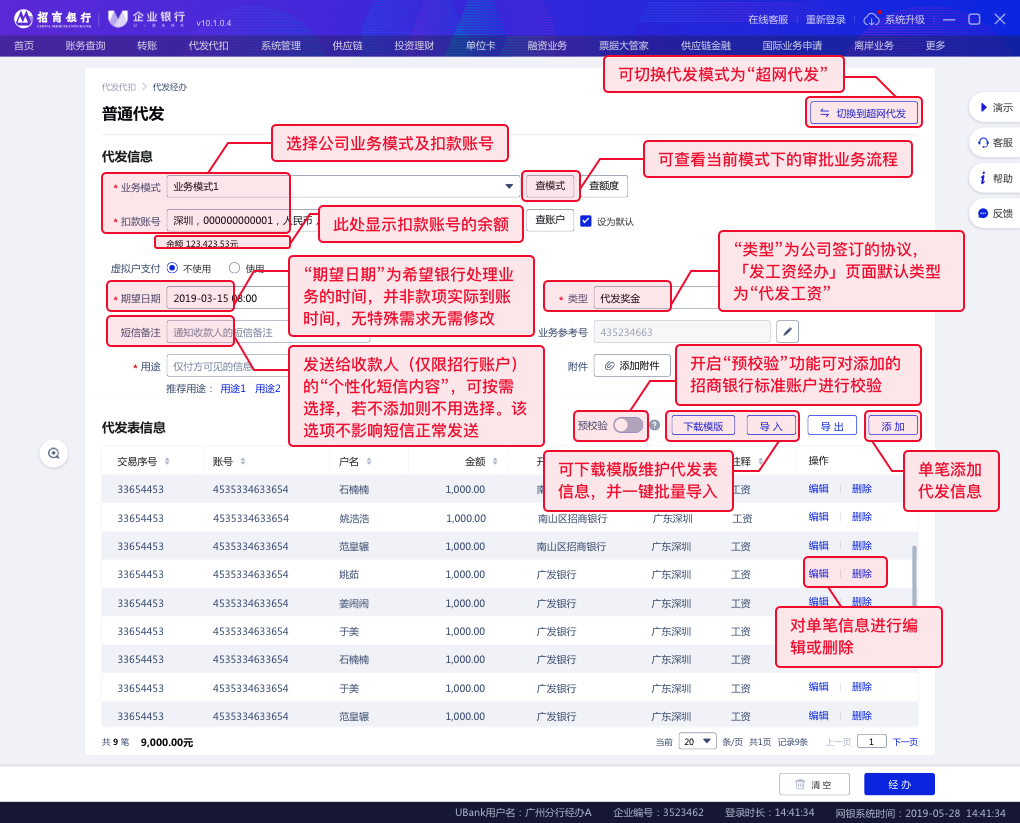Expand the 业务模式 dropdown
The image size is (1020, 823).
(509, 186)
